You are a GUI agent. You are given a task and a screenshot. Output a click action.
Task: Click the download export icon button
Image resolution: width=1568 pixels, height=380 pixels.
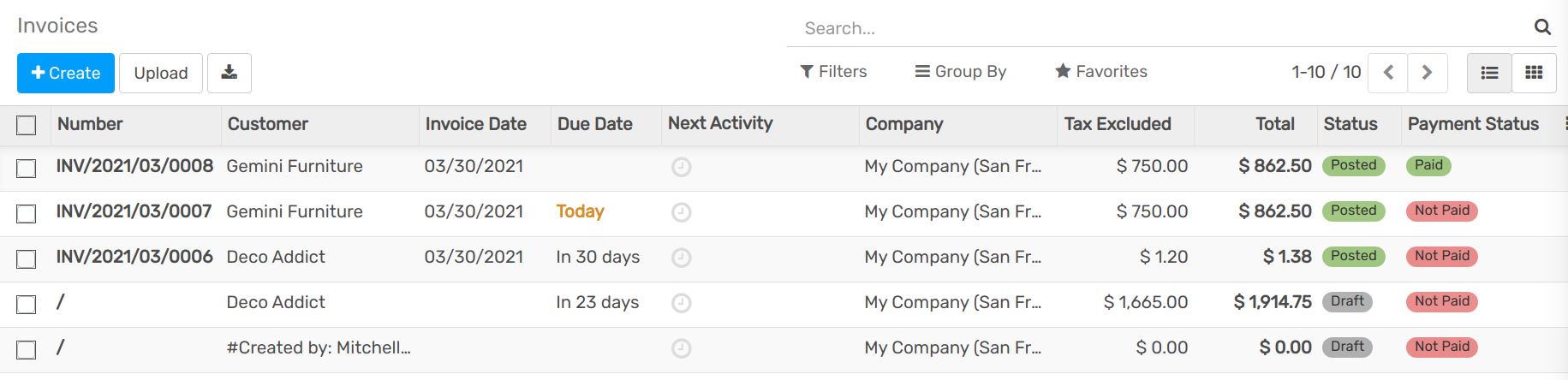click(x=229, y=73)
